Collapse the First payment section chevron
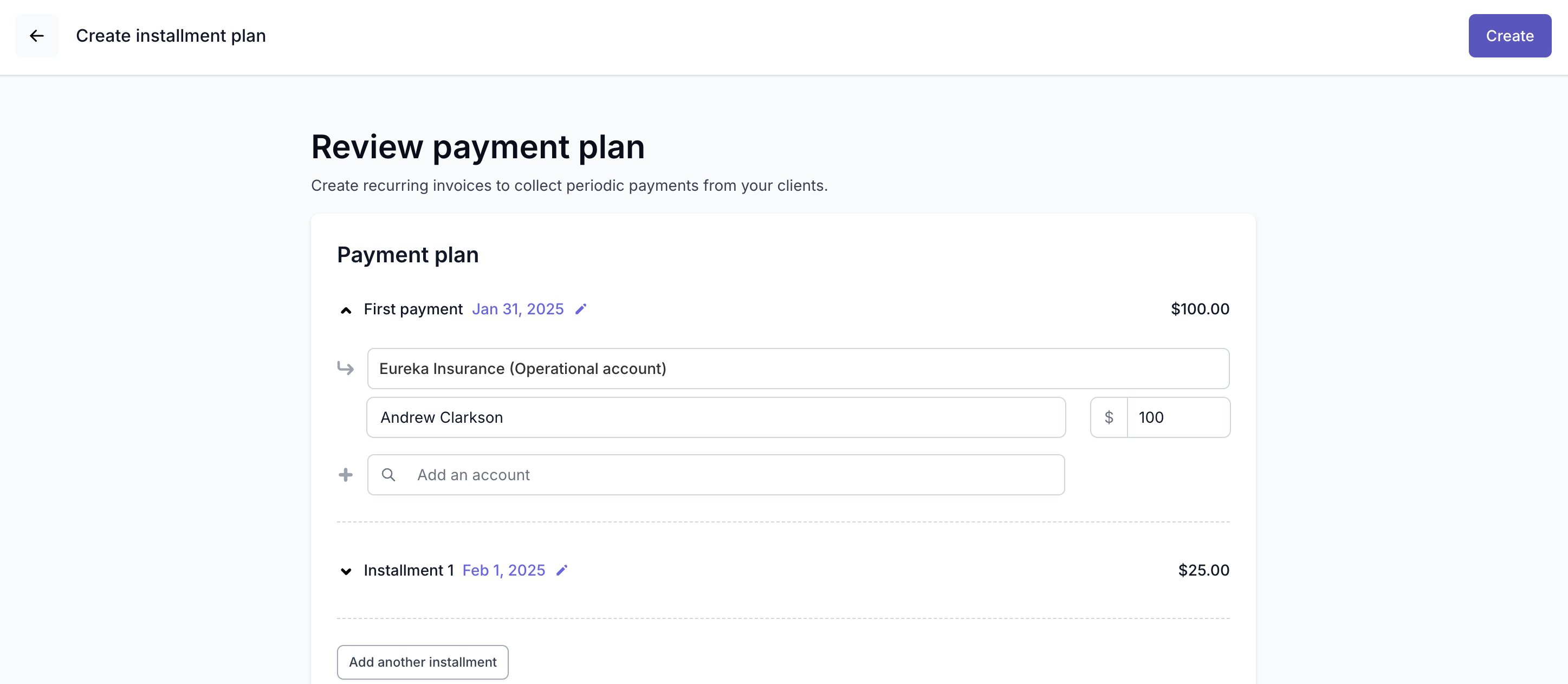Image resolution: width=1568 pixels, height=684 pixels. [x=346, y=311]
